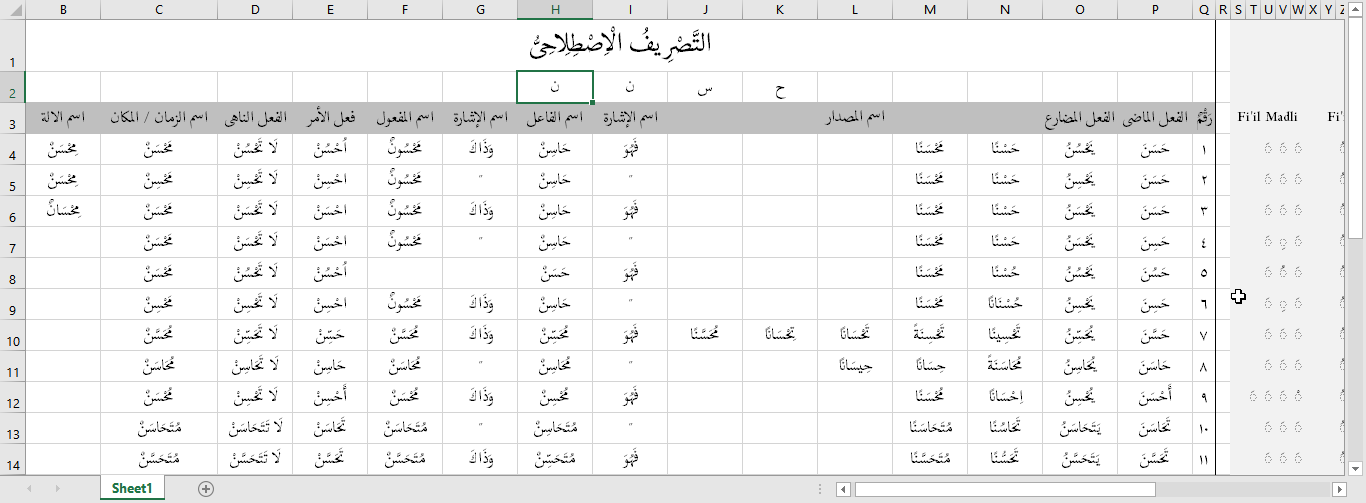Image resolution: width=1366 pixels, height=503 pixels.
Task: Click header cell الفعل الناهى
Action: pyautogui.click(x=255, y=118)
